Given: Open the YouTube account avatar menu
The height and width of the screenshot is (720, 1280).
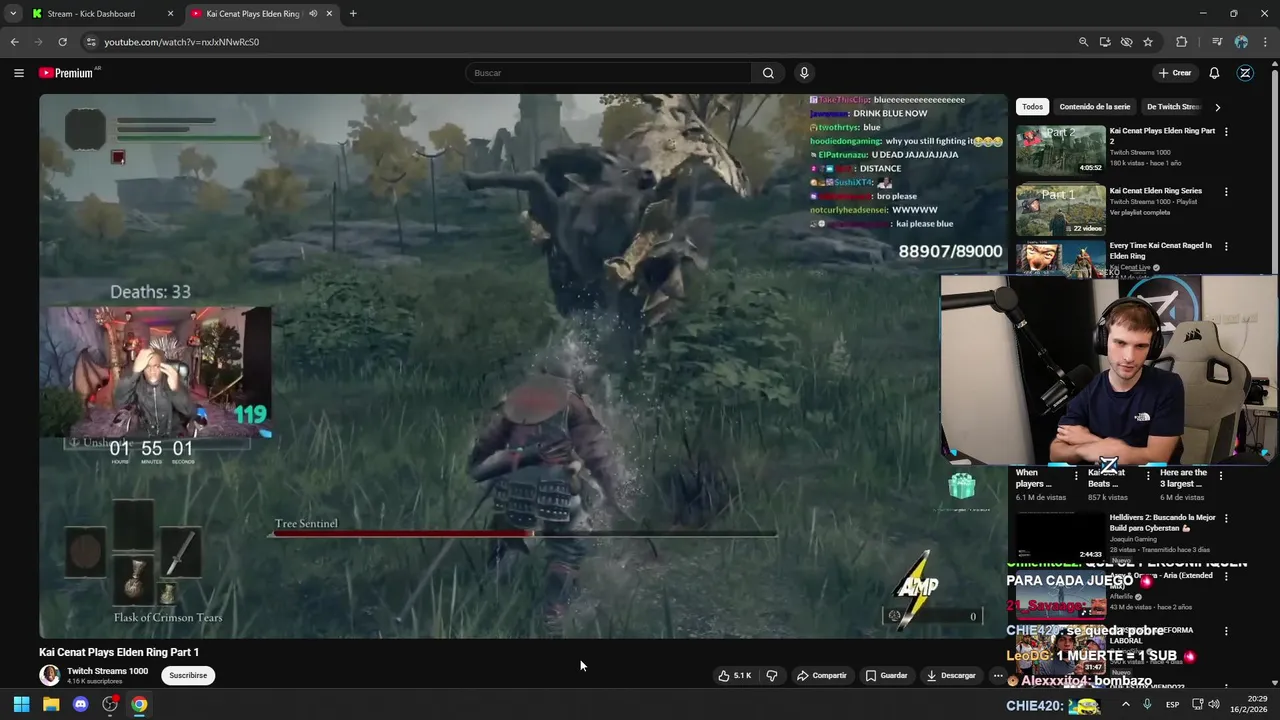Looking at the screenshot, I should tap(1245, 73).
